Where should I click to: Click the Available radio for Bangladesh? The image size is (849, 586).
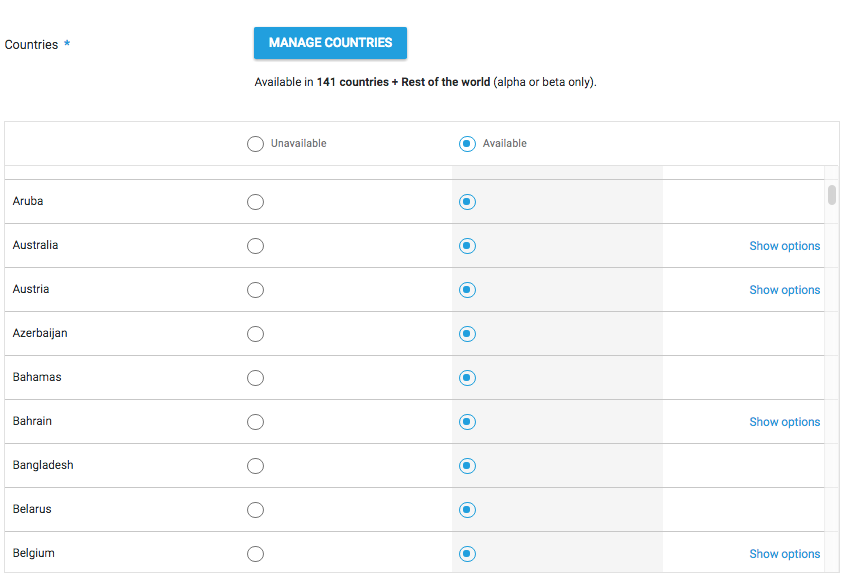(x=467, y=466)
